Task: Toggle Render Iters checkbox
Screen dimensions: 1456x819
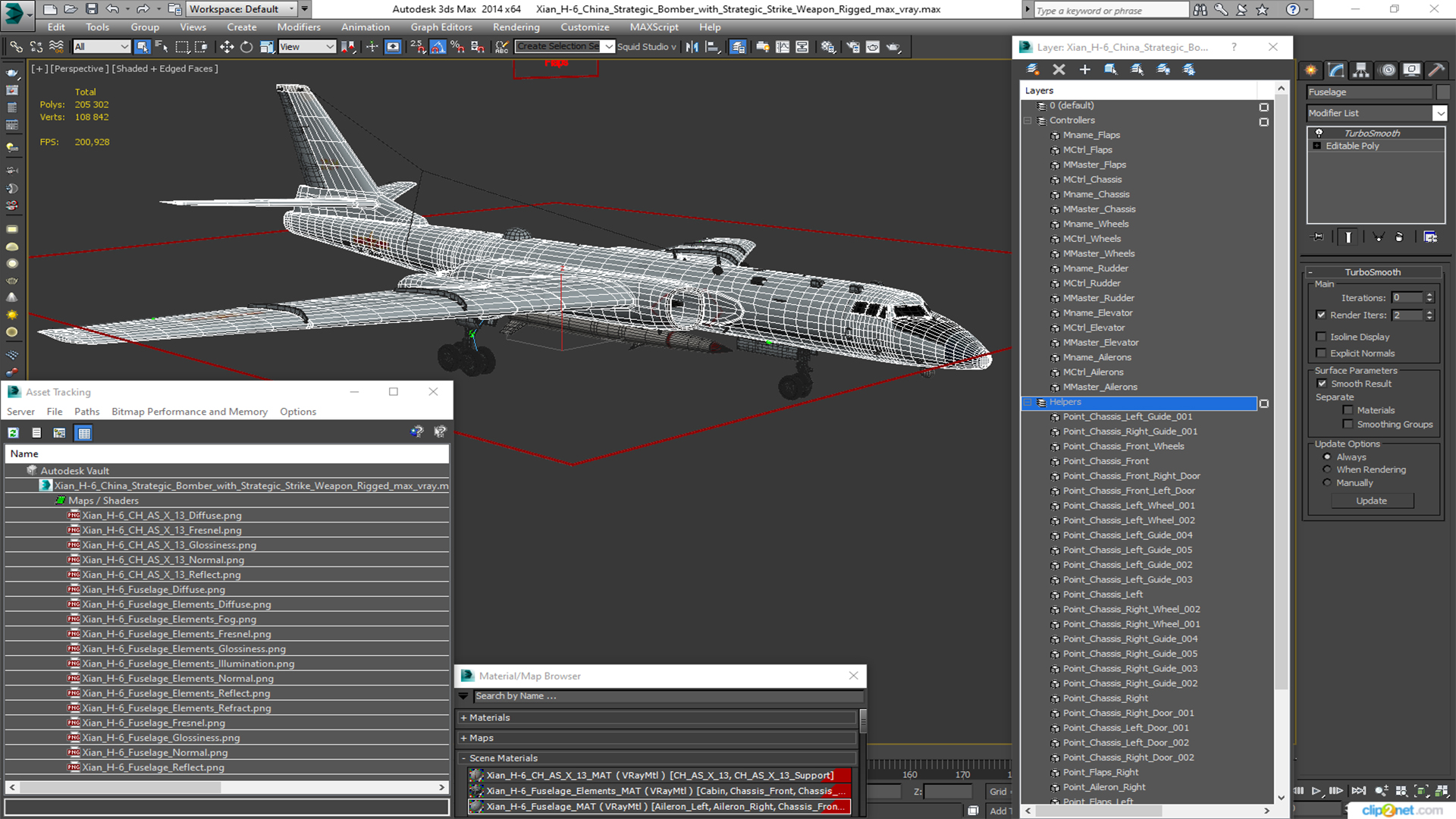Action: (1321, 315)
